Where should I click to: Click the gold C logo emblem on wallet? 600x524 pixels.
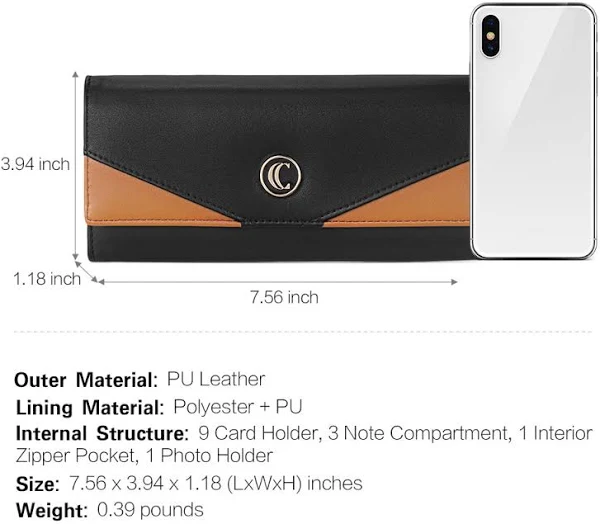280,176
